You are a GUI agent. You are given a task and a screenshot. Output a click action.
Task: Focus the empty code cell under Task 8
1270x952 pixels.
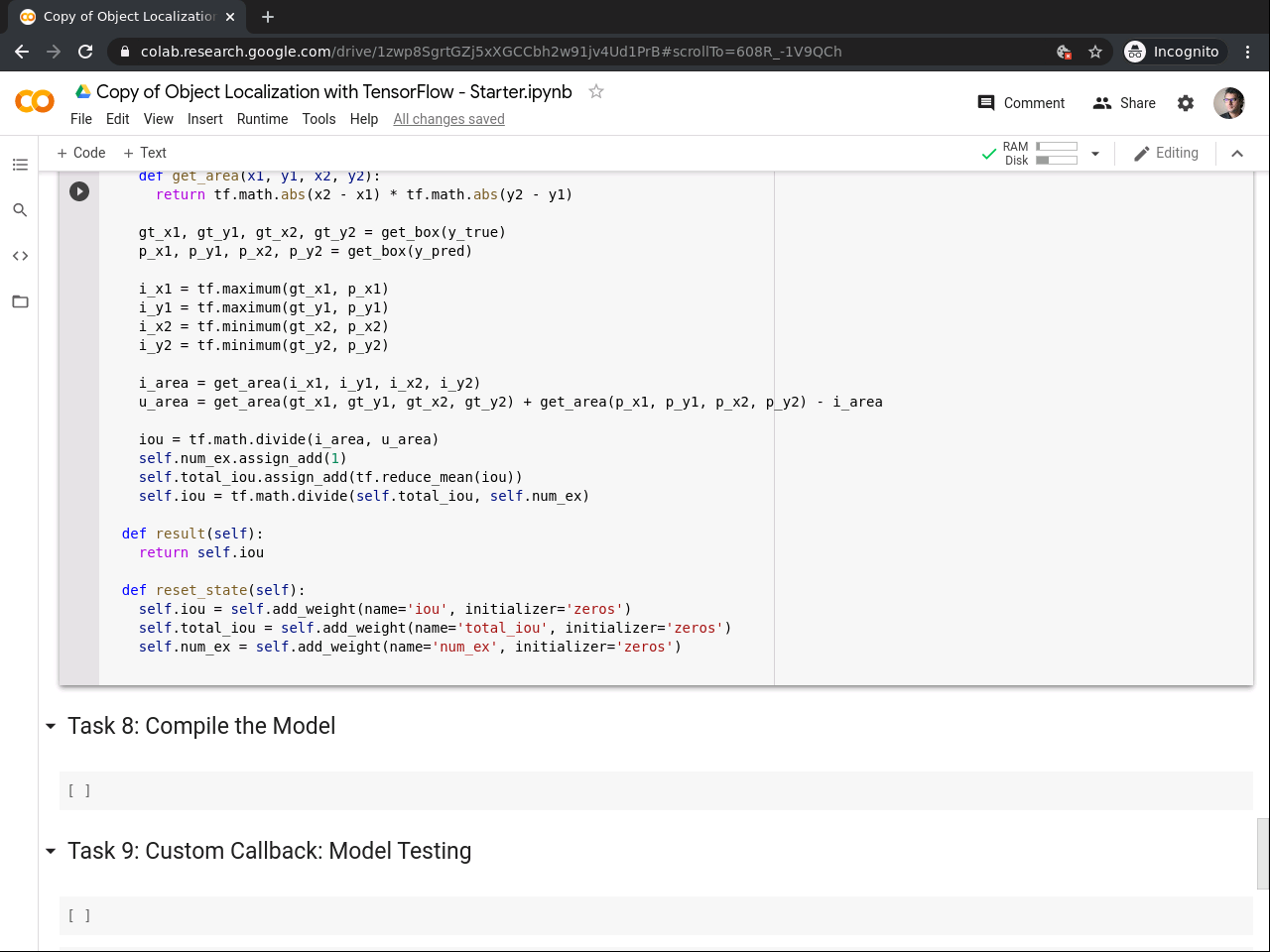(656, 790)
